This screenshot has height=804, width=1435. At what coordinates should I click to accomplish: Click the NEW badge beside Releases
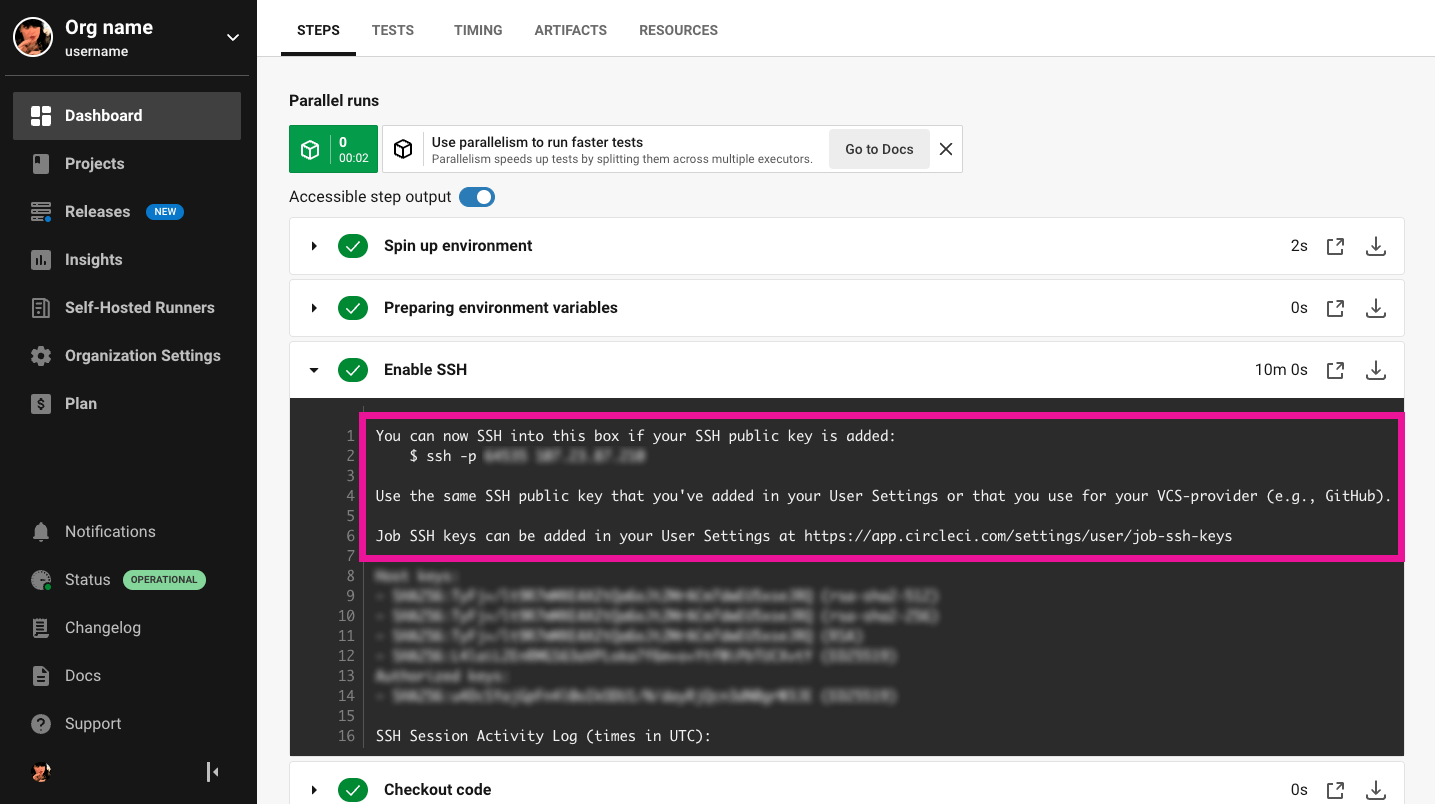click(165, 212)
